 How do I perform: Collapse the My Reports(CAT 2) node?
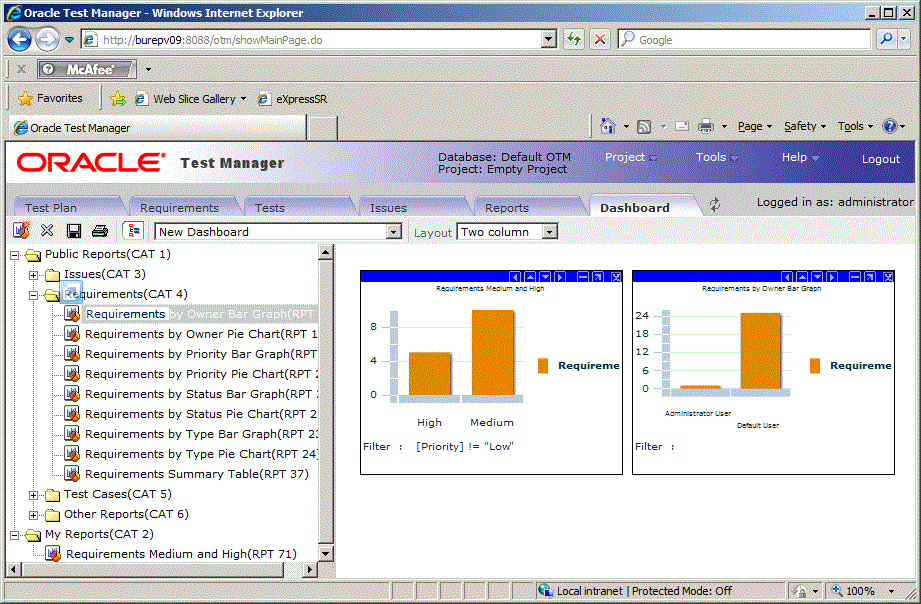click(x=15, y=535)
